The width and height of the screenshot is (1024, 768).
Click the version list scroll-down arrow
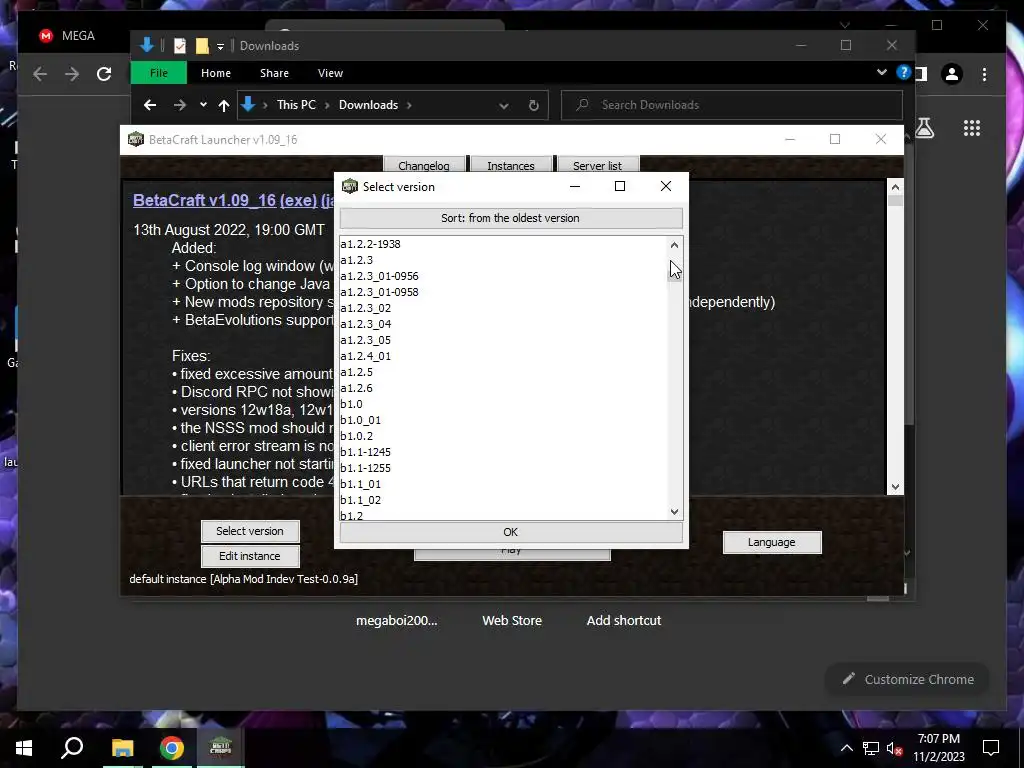click(675, 511)
